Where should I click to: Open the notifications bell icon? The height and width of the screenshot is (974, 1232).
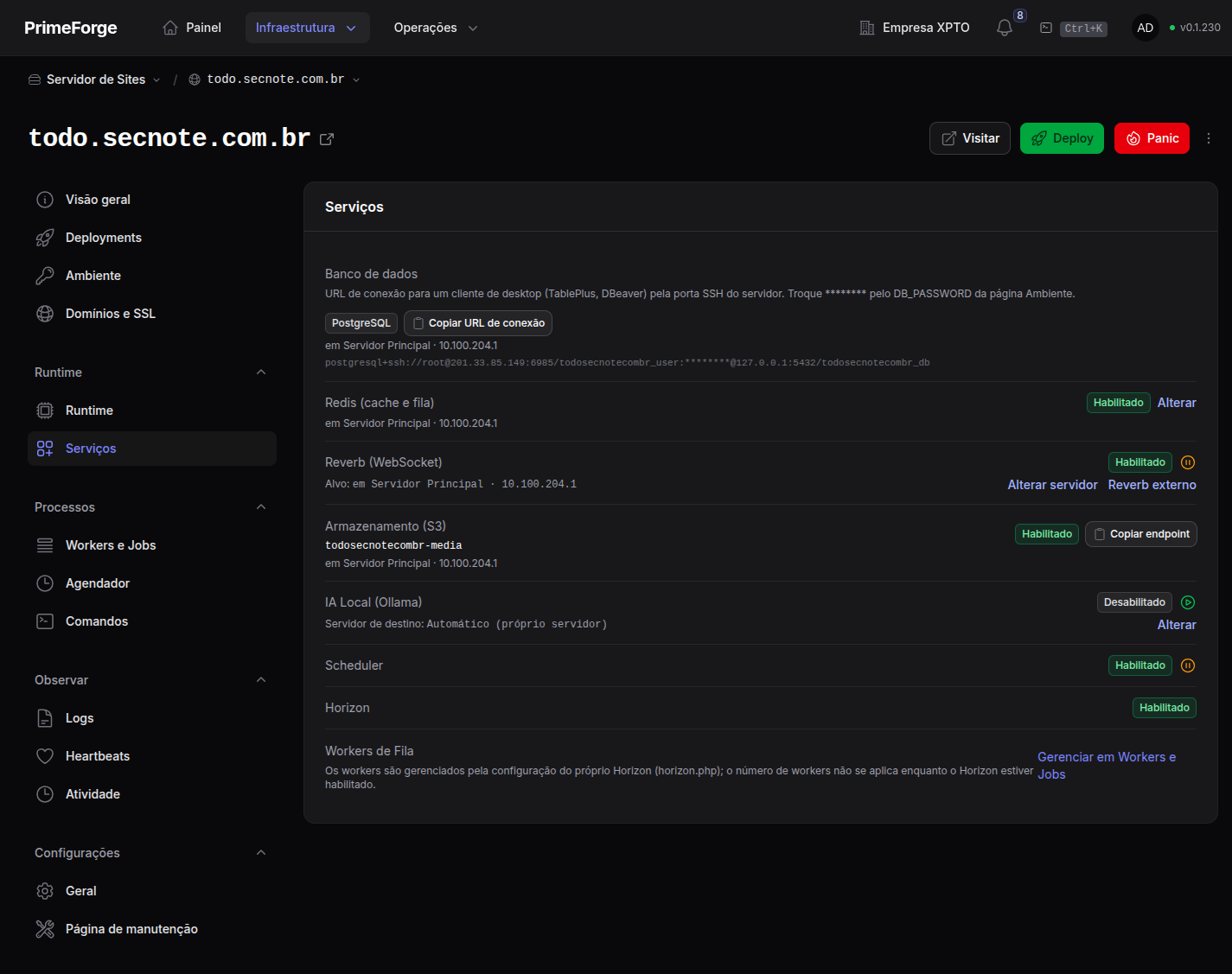pyautogui.click(x=1004, y=28)
